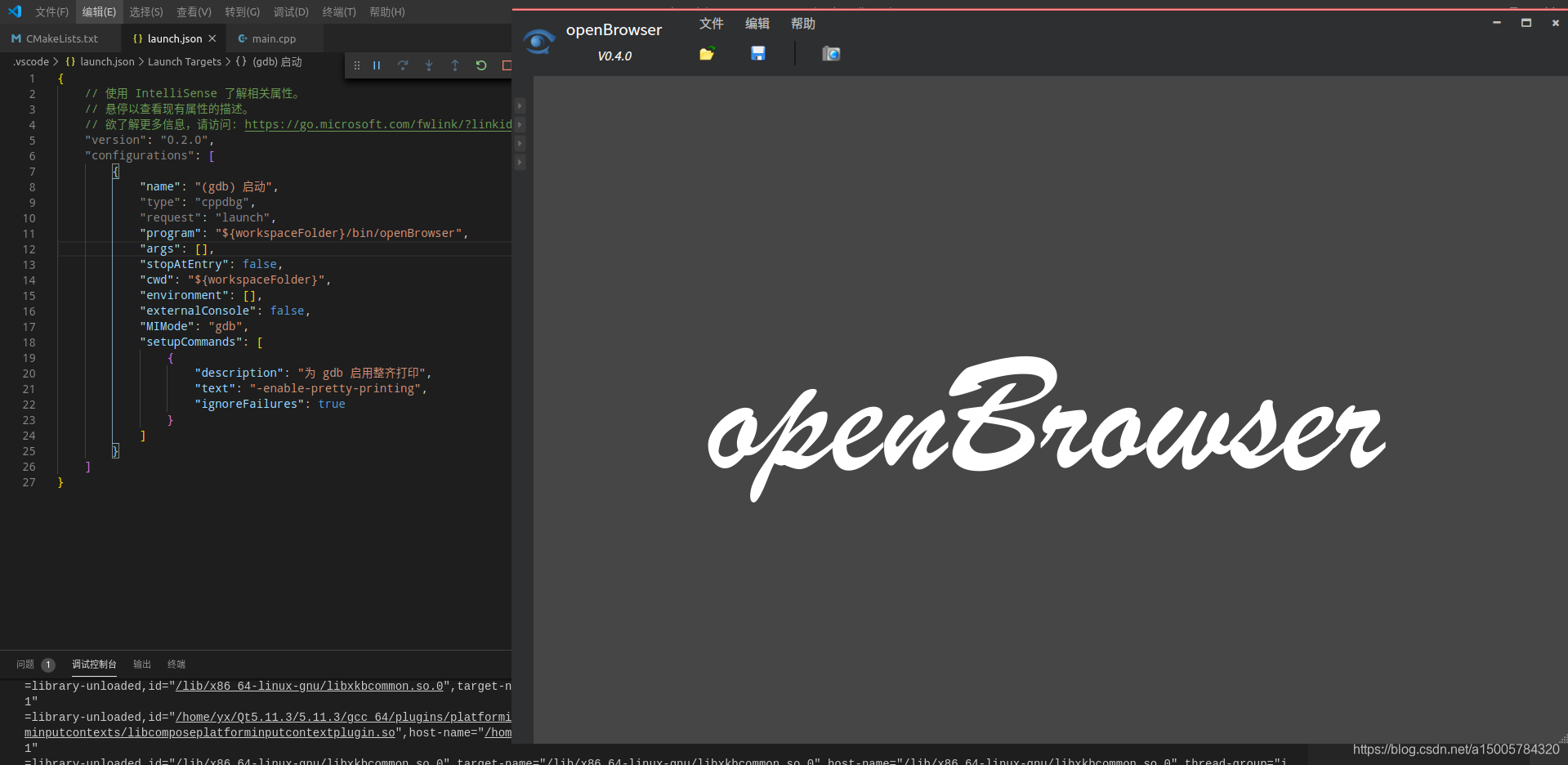The width and height of the screenshot is (1568, 765).
Task: Click the Step Over debug icon
Action: click(x=403, y=65)
